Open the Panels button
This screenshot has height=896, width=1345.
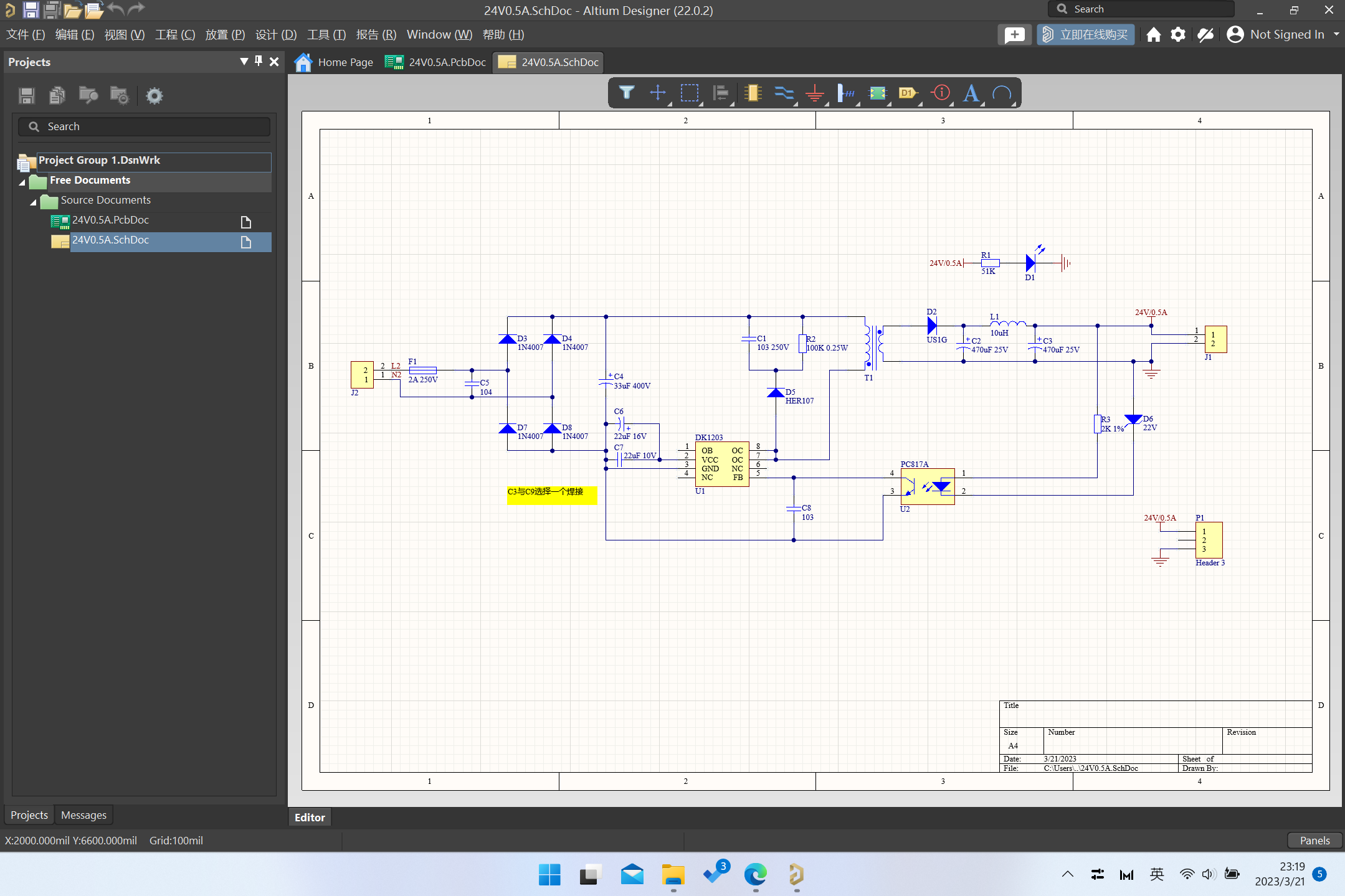click(1314, 841)
